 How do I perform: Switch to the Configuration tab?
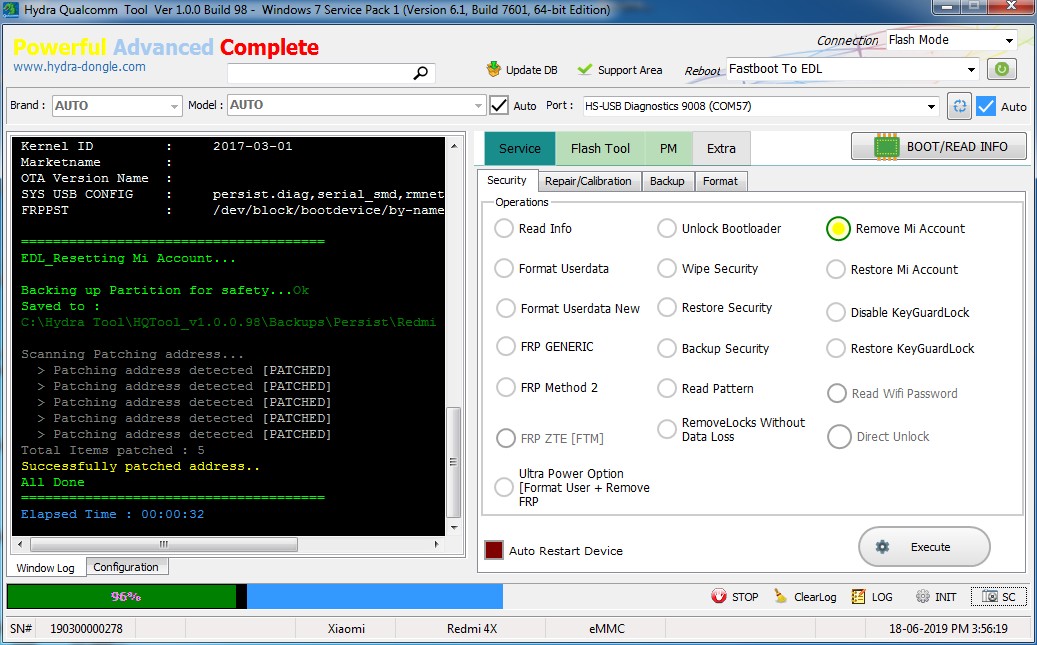point(126,567)
